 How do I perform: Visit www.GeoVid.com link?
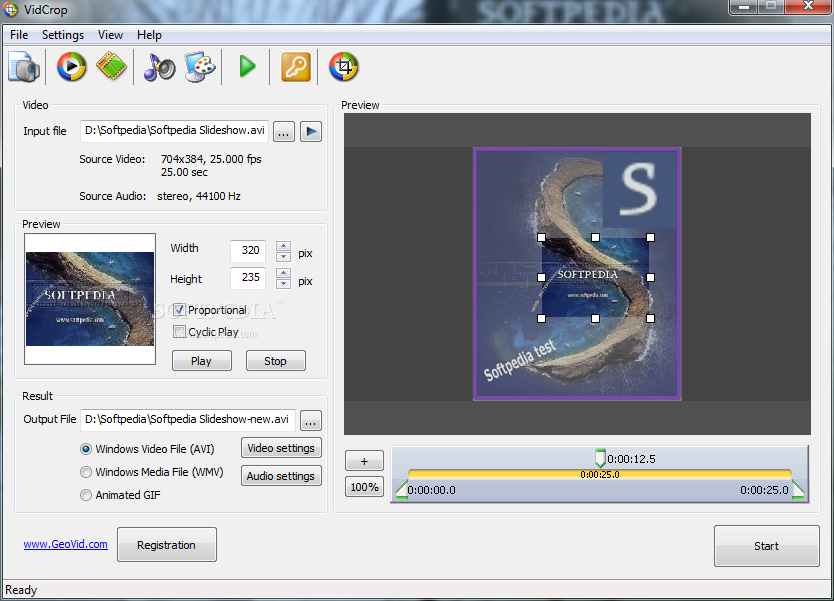click(65, 544)
